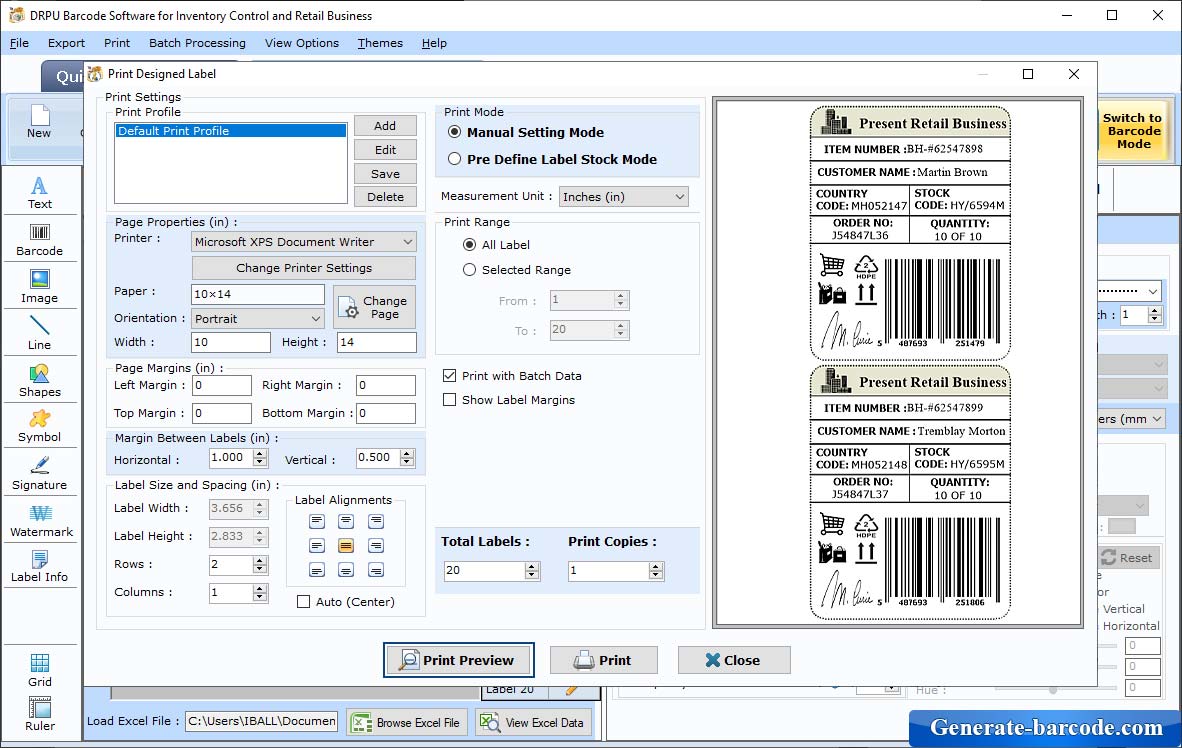Image resolution: width=1182 pixels, height=748 pixels.
Task: Open the Themes menu
Action: tap(380, 43)
